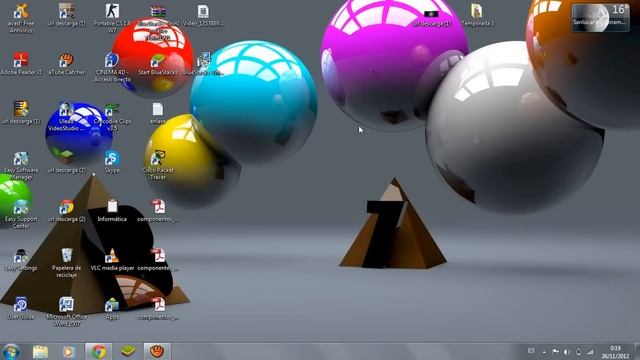Open the network signal tray icon
The height and width of the screenshot is (360, 640).
point(590,351)
